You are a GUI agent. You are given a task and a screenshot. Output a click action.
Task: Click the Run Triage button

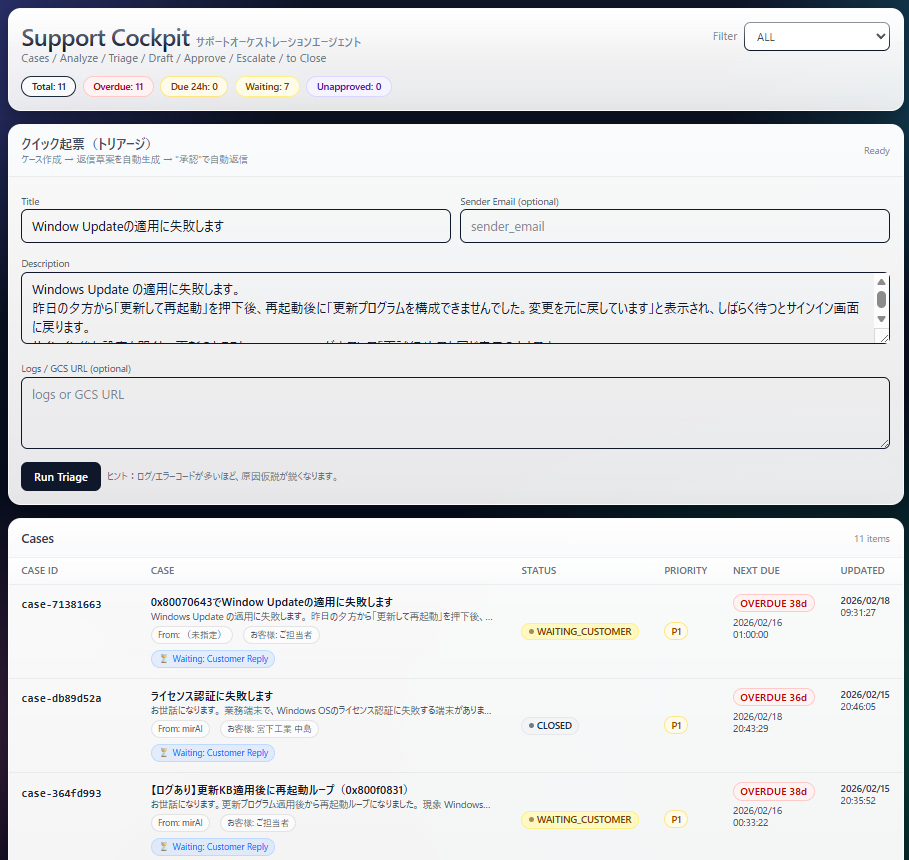60,476
